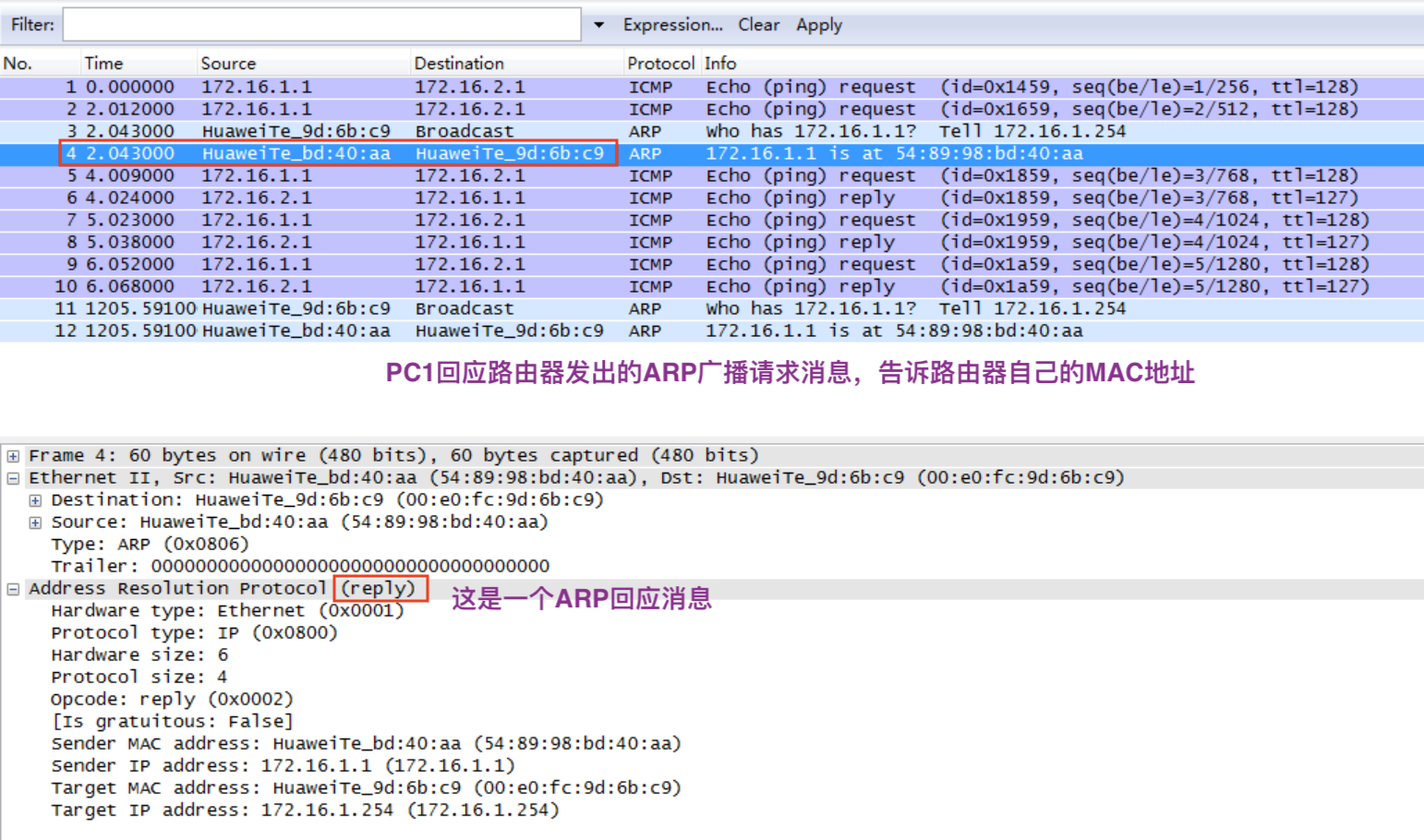Sort packets by the Source column header
The width and height of the screenshot is (1424, 840).
pos(228,64)
